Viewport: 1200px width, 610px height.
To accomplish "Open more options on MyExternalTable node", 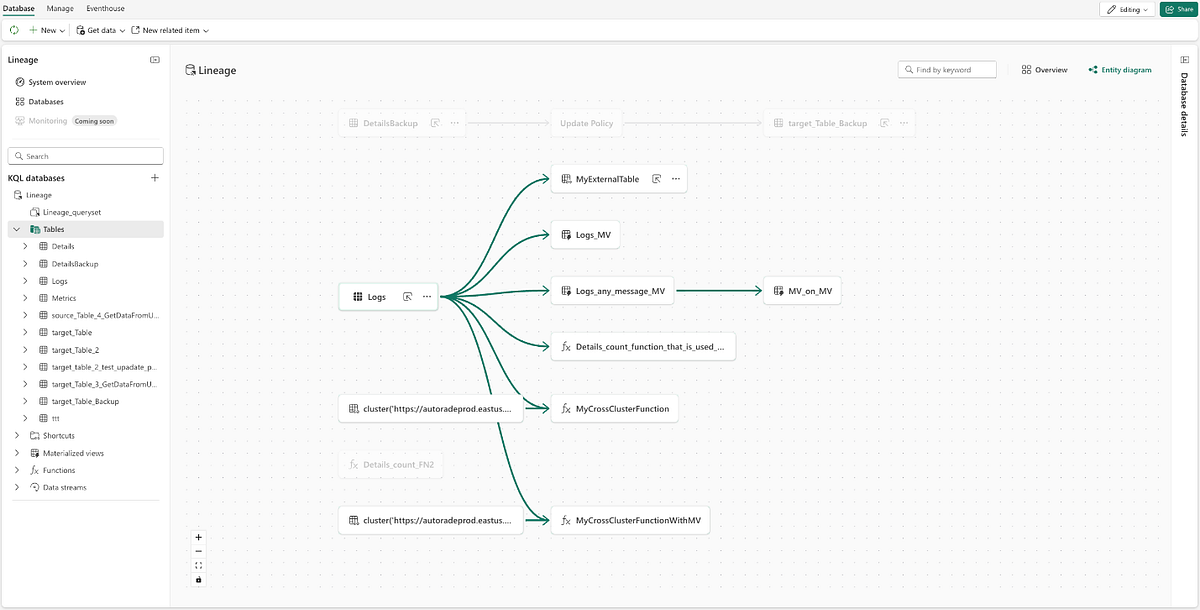I will tap(676, 179).
